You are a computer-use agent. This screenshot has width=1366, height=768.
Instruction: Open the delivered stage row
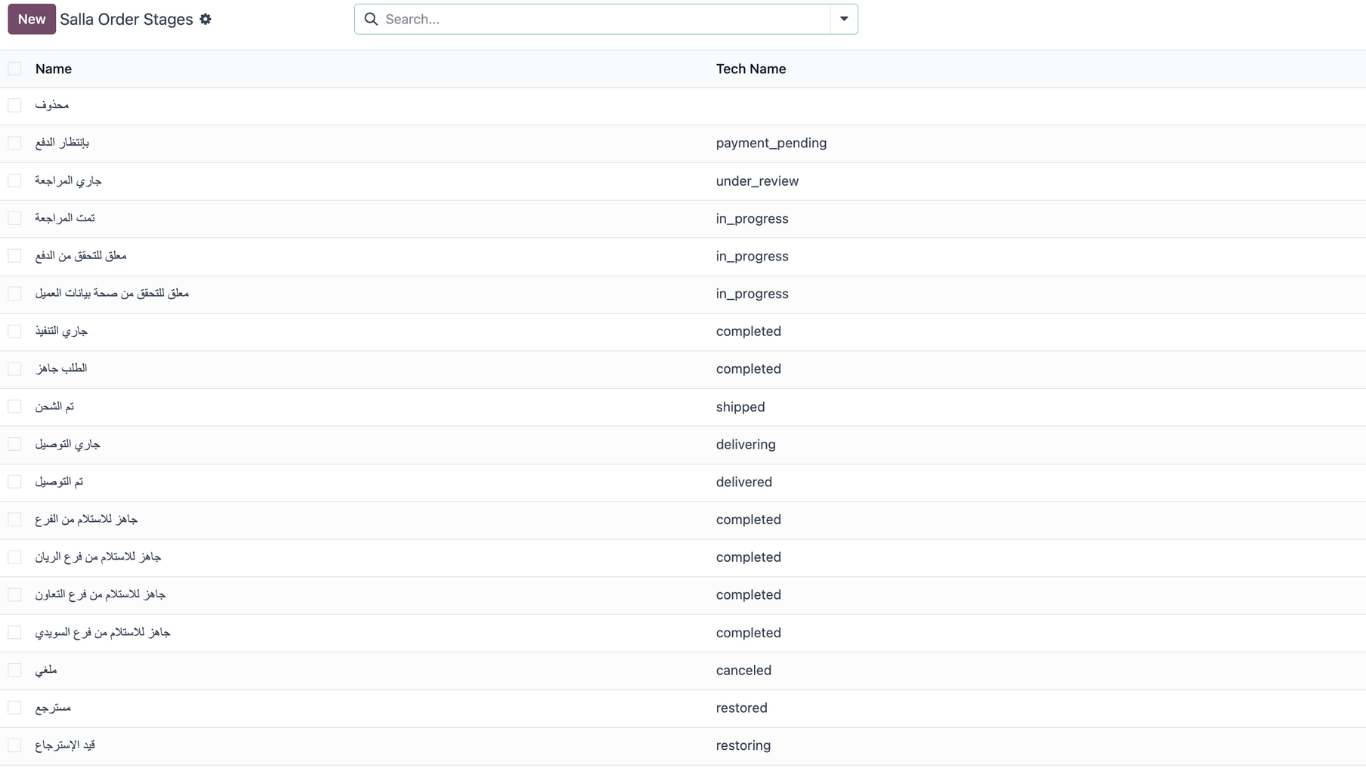tap(743, 482)
